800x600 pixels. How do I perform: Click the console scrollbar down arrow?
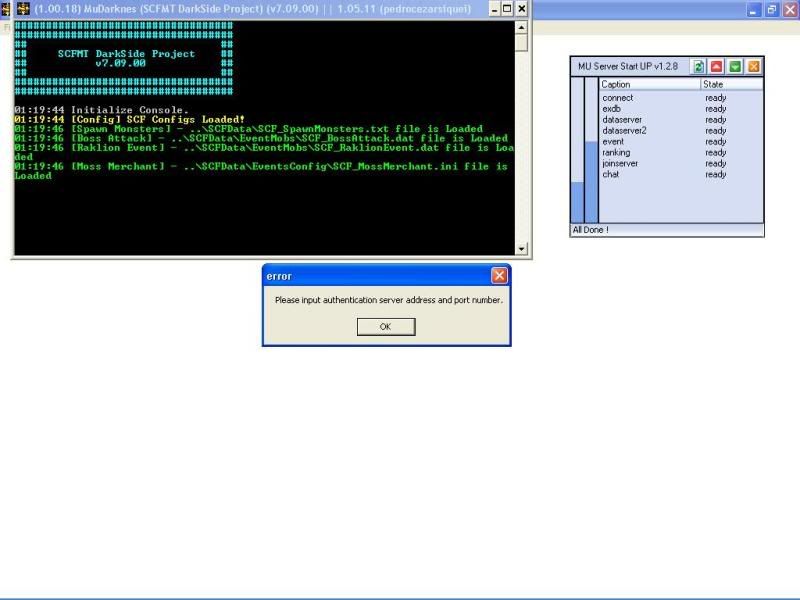tap(521, 248)
